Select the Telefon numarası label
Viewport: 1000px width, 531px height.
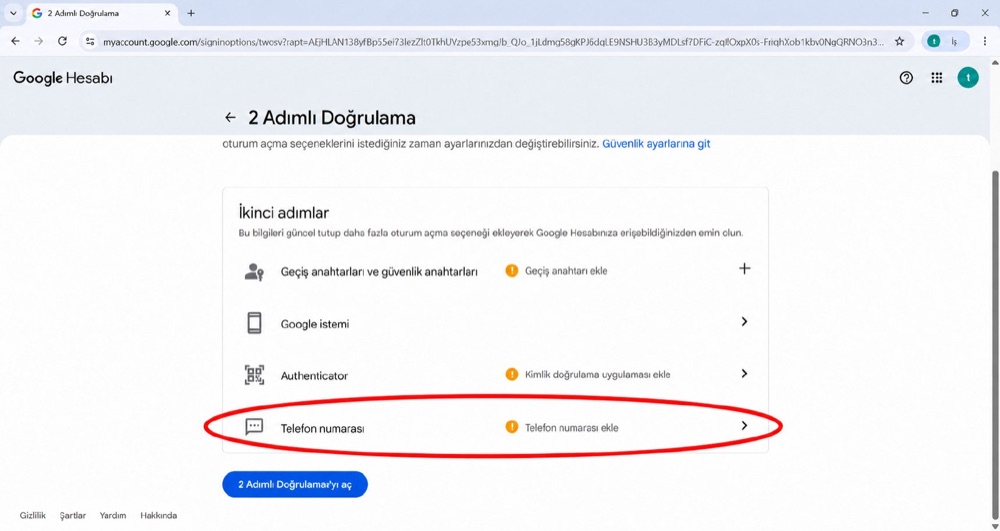point(322,428)
